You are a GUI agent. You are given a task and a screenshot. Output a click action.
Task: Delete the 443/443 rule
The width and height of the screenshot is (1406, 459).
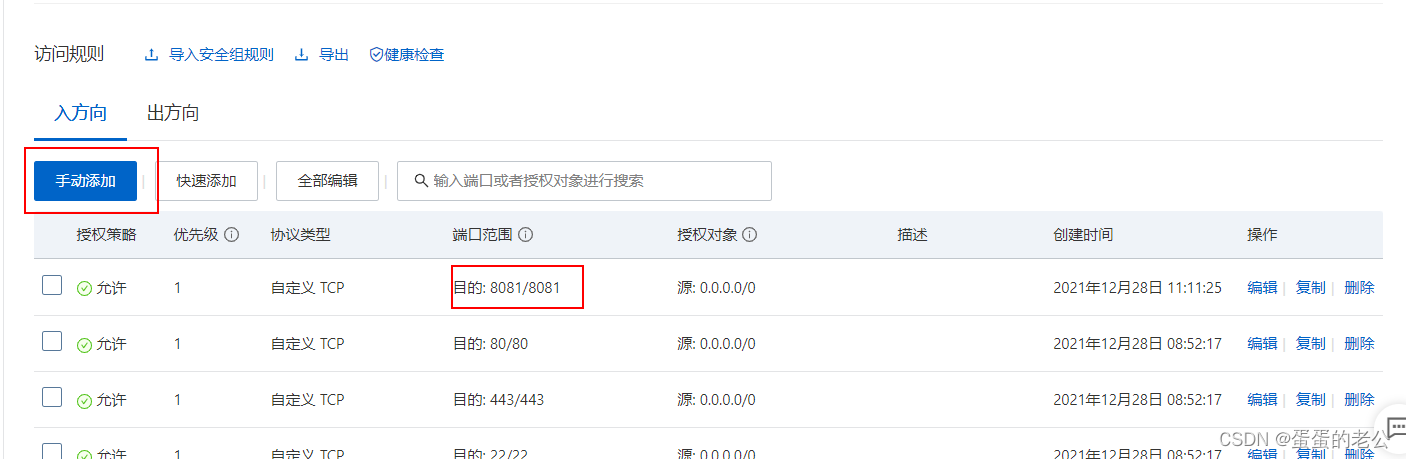(1359, 400)
